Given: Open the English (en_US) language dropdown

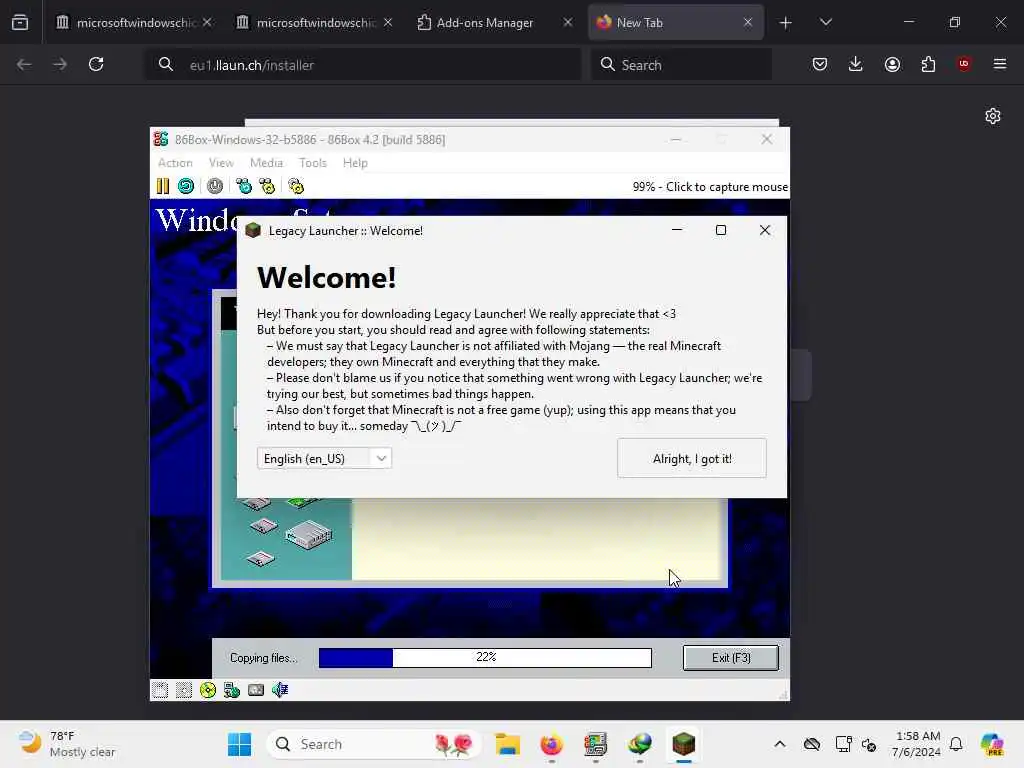Looking at the screenshot, I should click(325, 458).
